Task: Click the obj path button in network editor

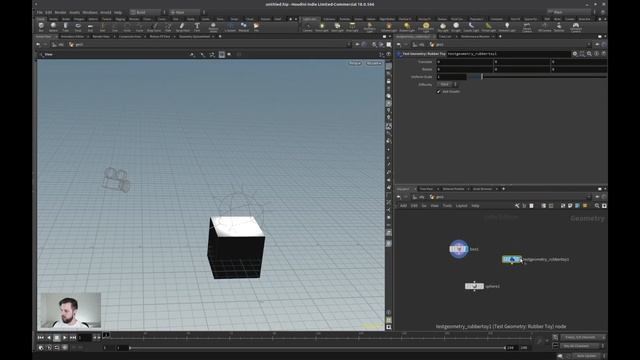Action: click(x=418, y=197)
